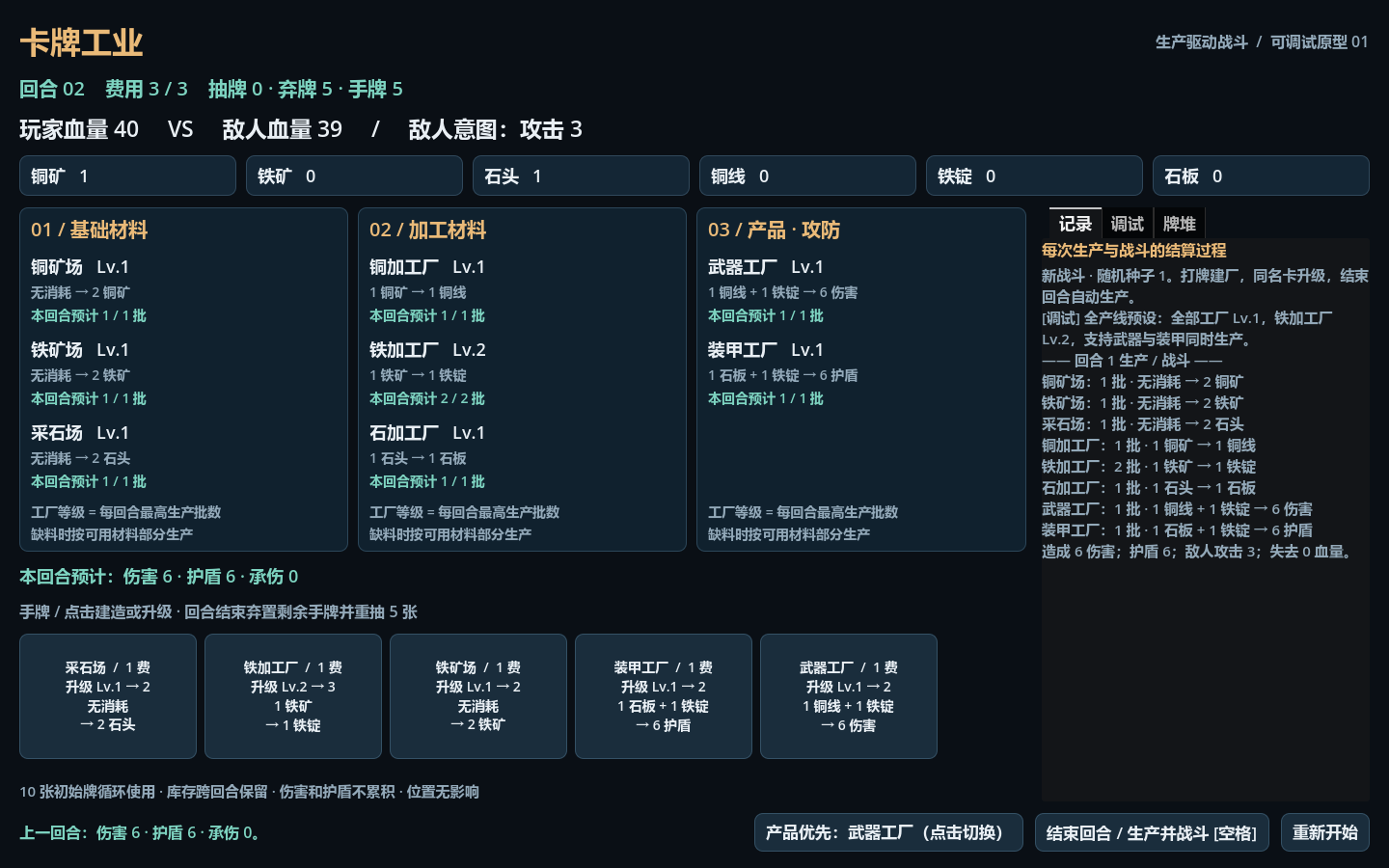Click the 铜矿 resource counter

127,176
